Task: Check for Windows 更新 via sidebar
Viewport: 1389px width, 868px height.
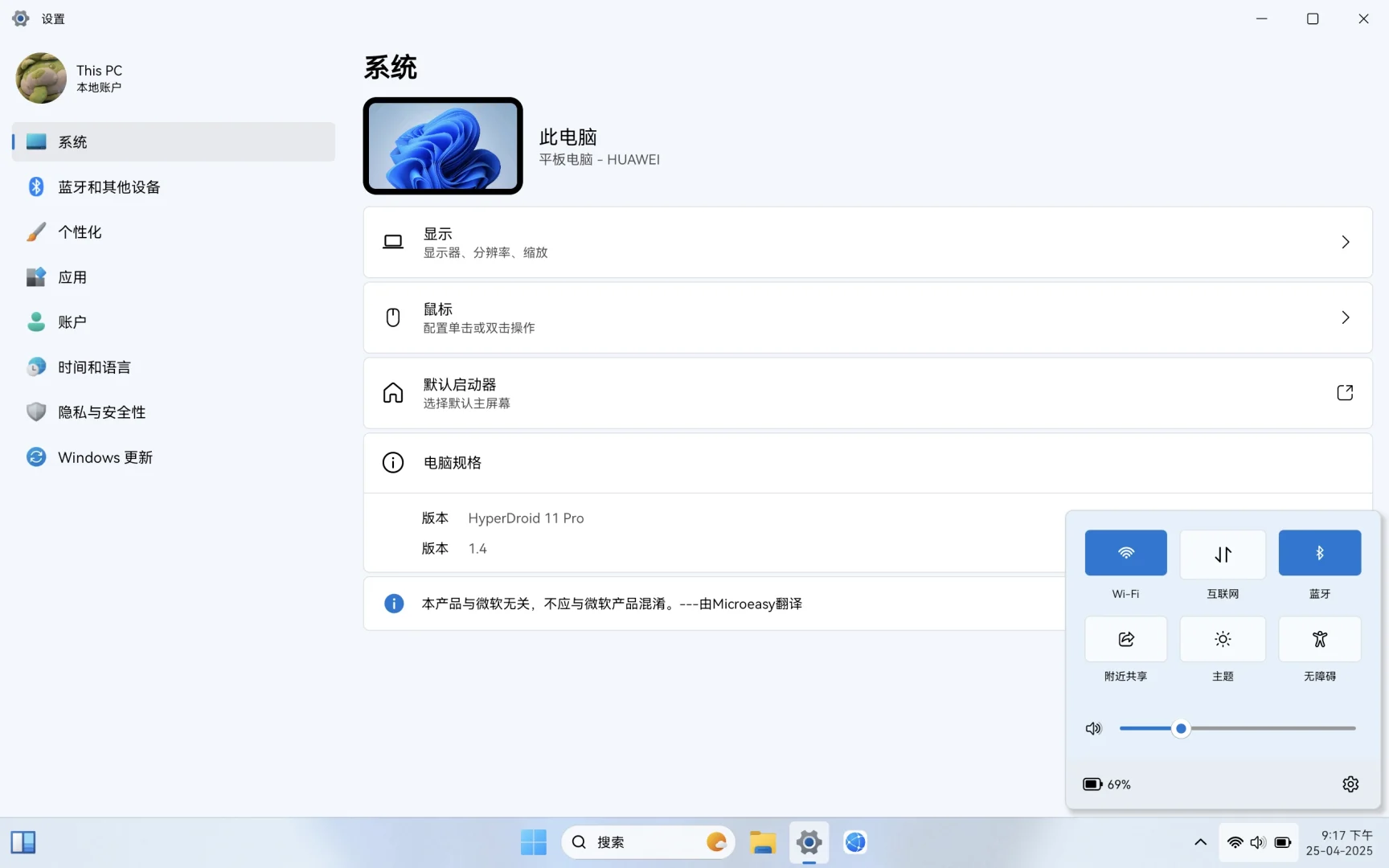Action: tap(104, 457)
